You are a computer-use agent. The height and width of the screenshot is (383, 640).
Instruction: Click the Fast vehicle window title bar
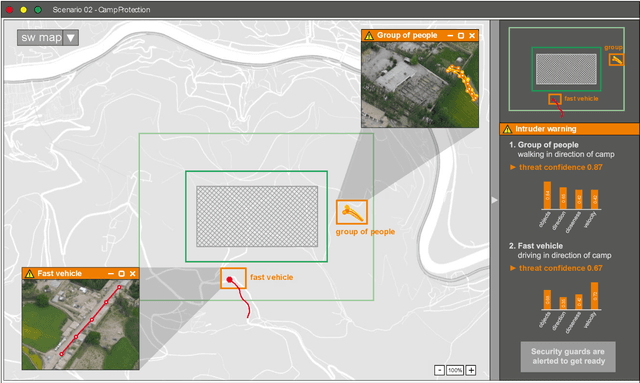(x=80, y=274)
